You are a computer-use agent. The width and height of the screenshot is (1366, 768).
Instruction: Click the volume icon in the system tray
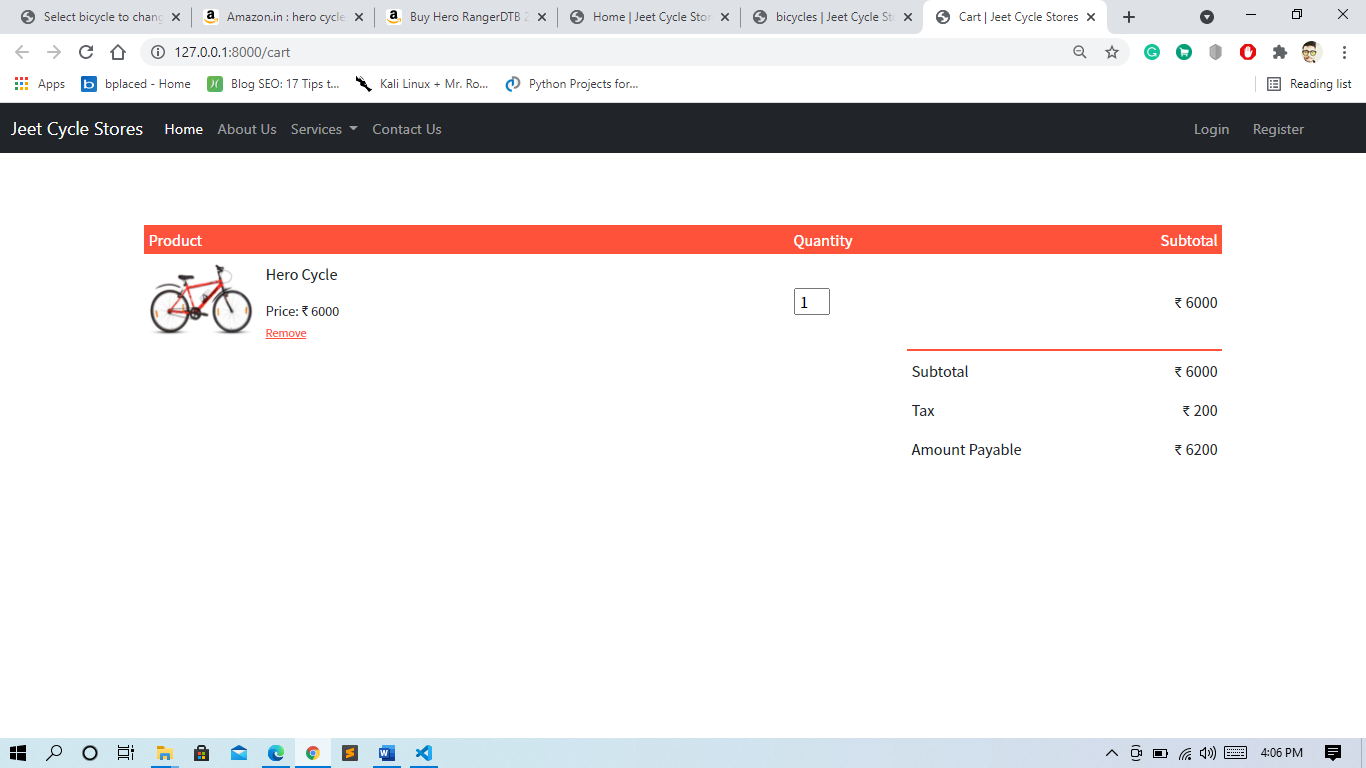click(1207, 753)
